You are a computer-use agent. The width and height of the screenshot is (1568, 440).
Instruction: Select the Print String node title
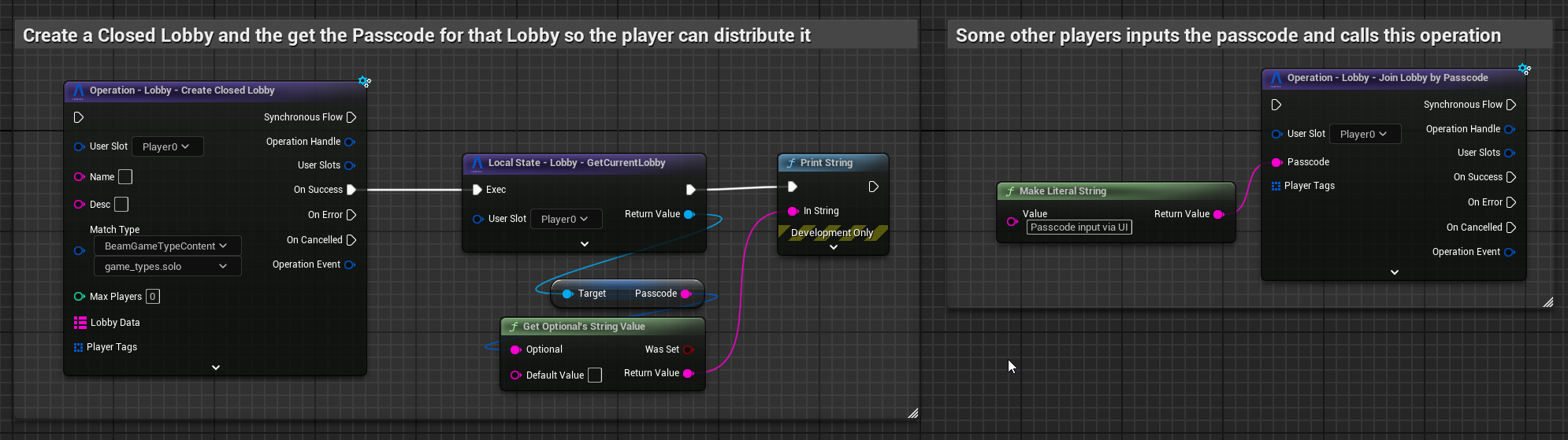coord(826,163)
